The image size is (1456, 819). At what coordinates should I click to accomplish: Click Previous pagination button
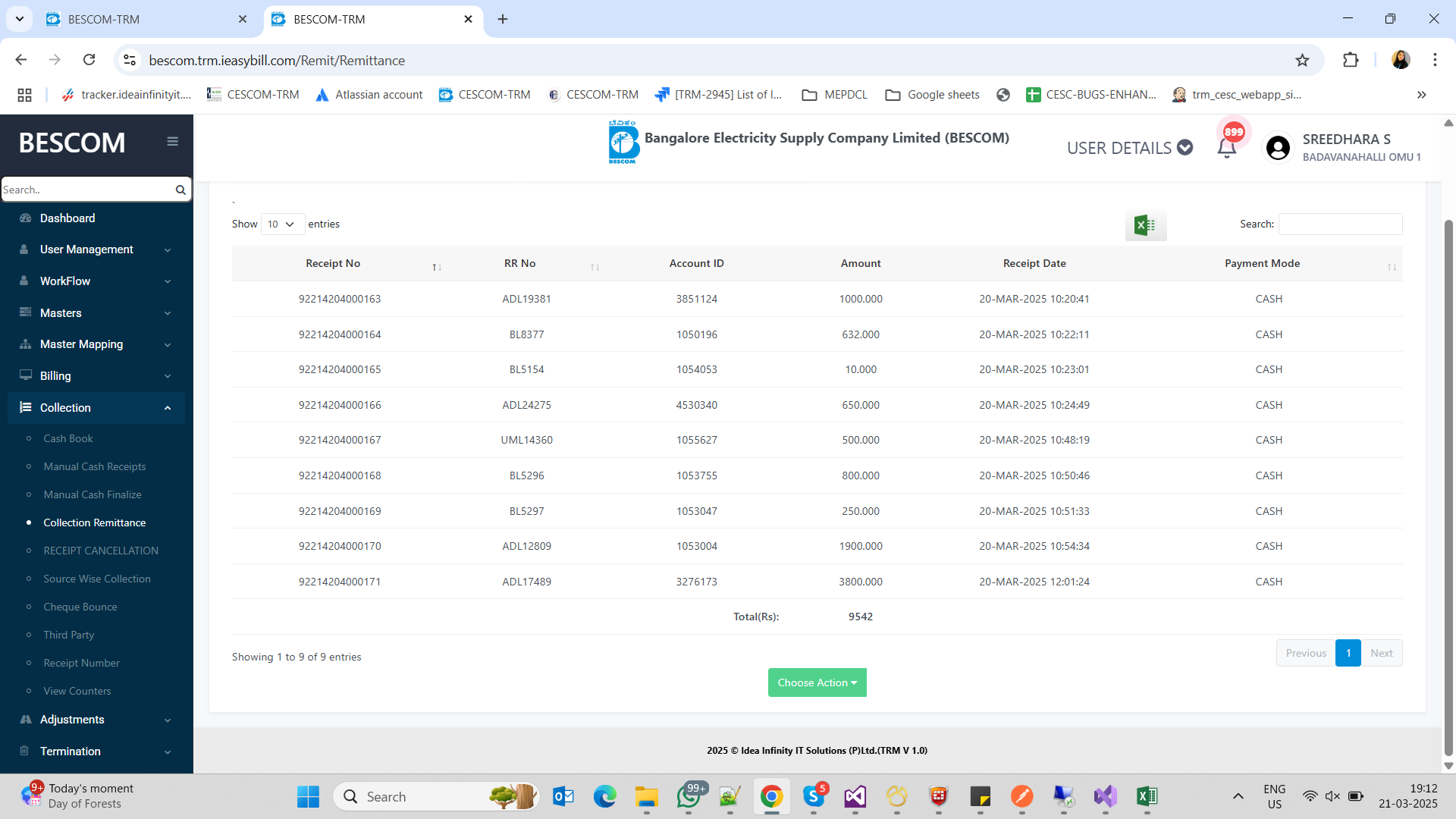tap(1306, 653)
